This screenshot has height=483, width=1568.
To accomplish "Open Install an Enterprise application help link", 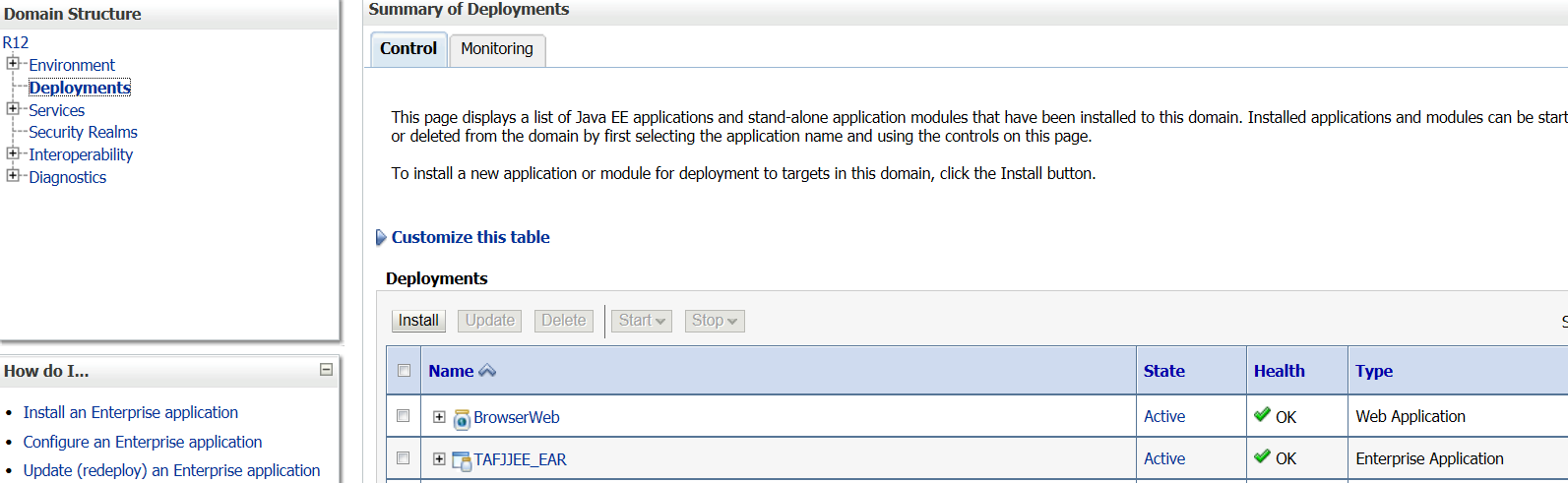I will tap(130, 412).
